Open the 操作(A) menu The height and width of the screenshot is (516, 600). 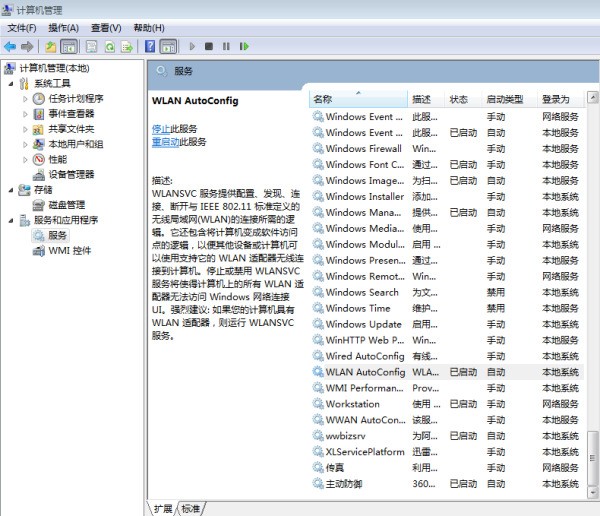(x=64, y=28)
